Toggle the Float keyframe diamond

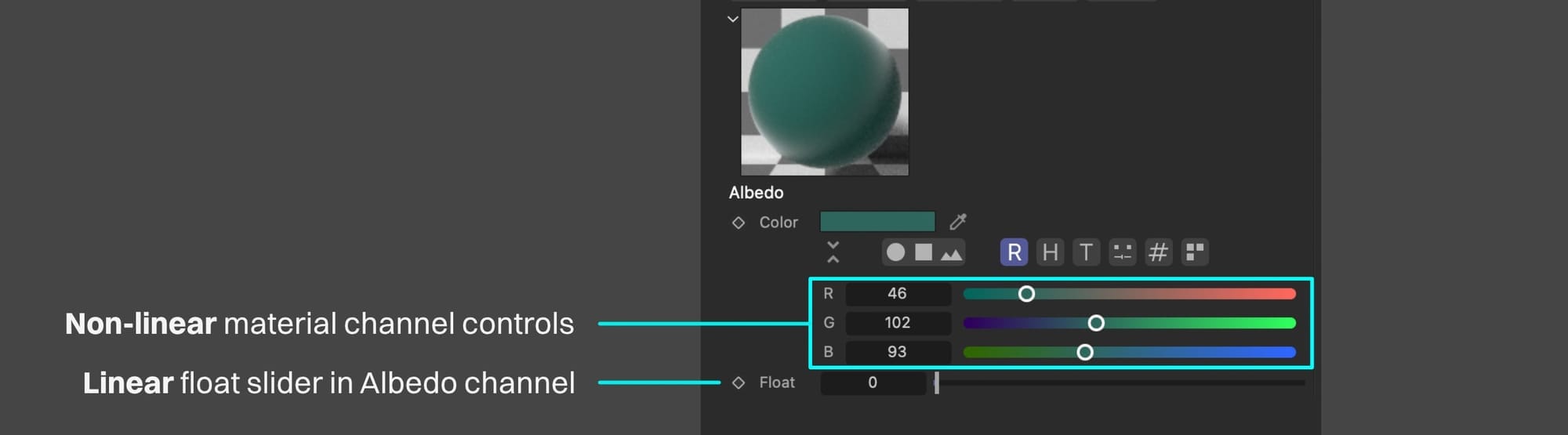[738, 382]
